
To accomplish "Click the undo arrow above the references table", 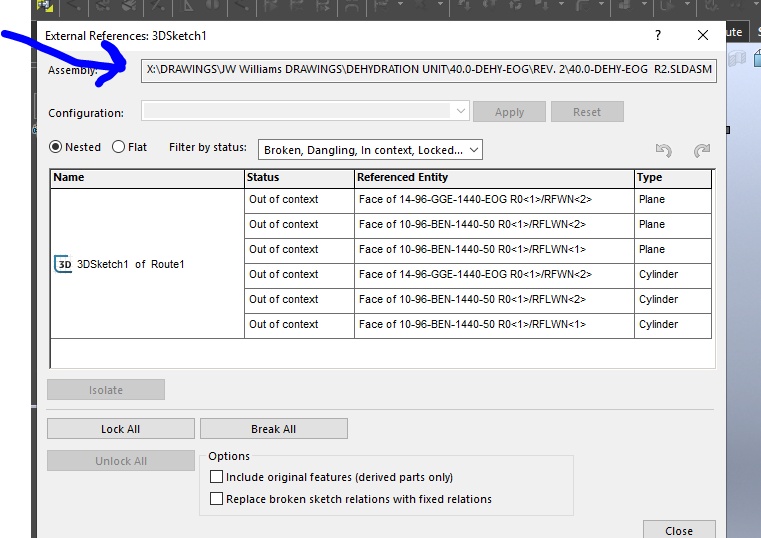I will (663, 150).
